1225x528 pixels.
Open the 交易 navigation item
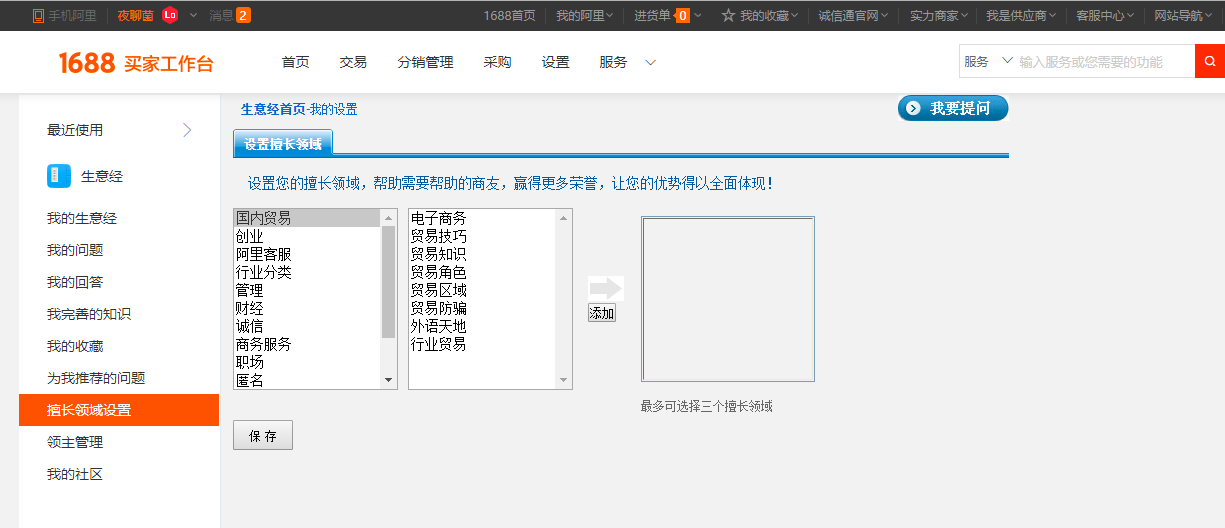coord(353,62)
